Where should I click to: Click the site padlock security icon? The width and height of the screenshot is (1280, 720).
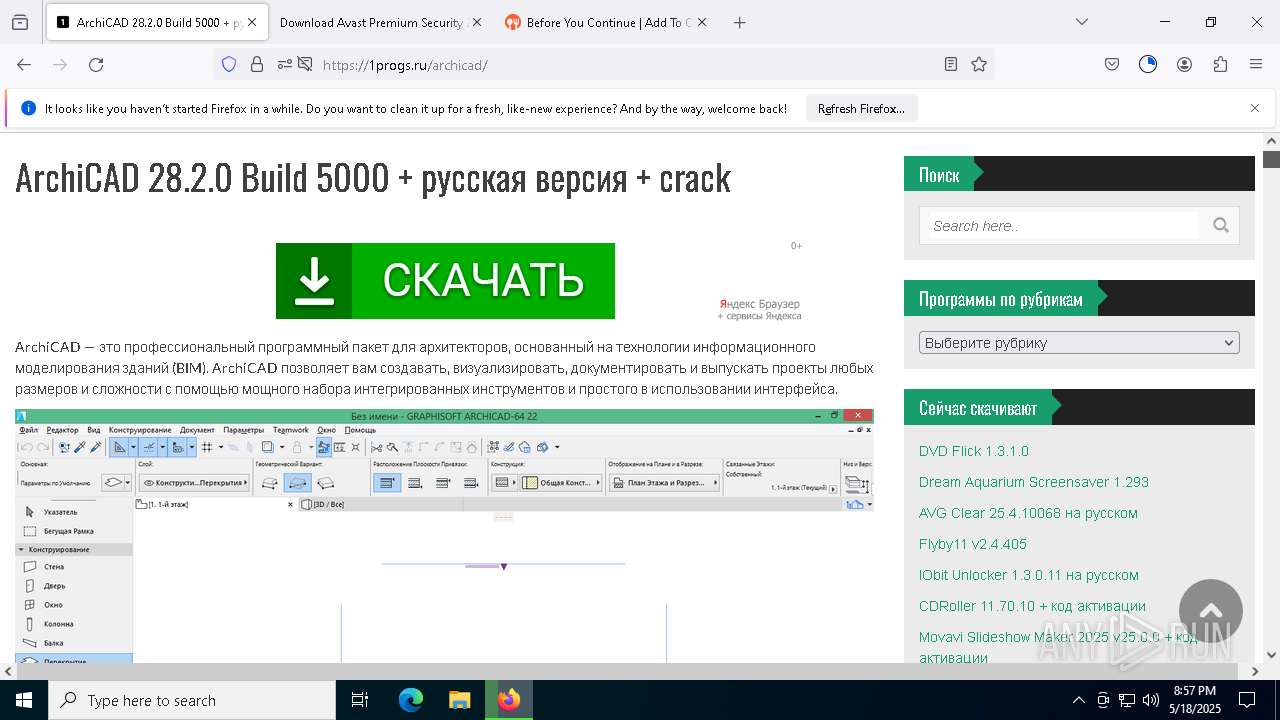[257, 64]
